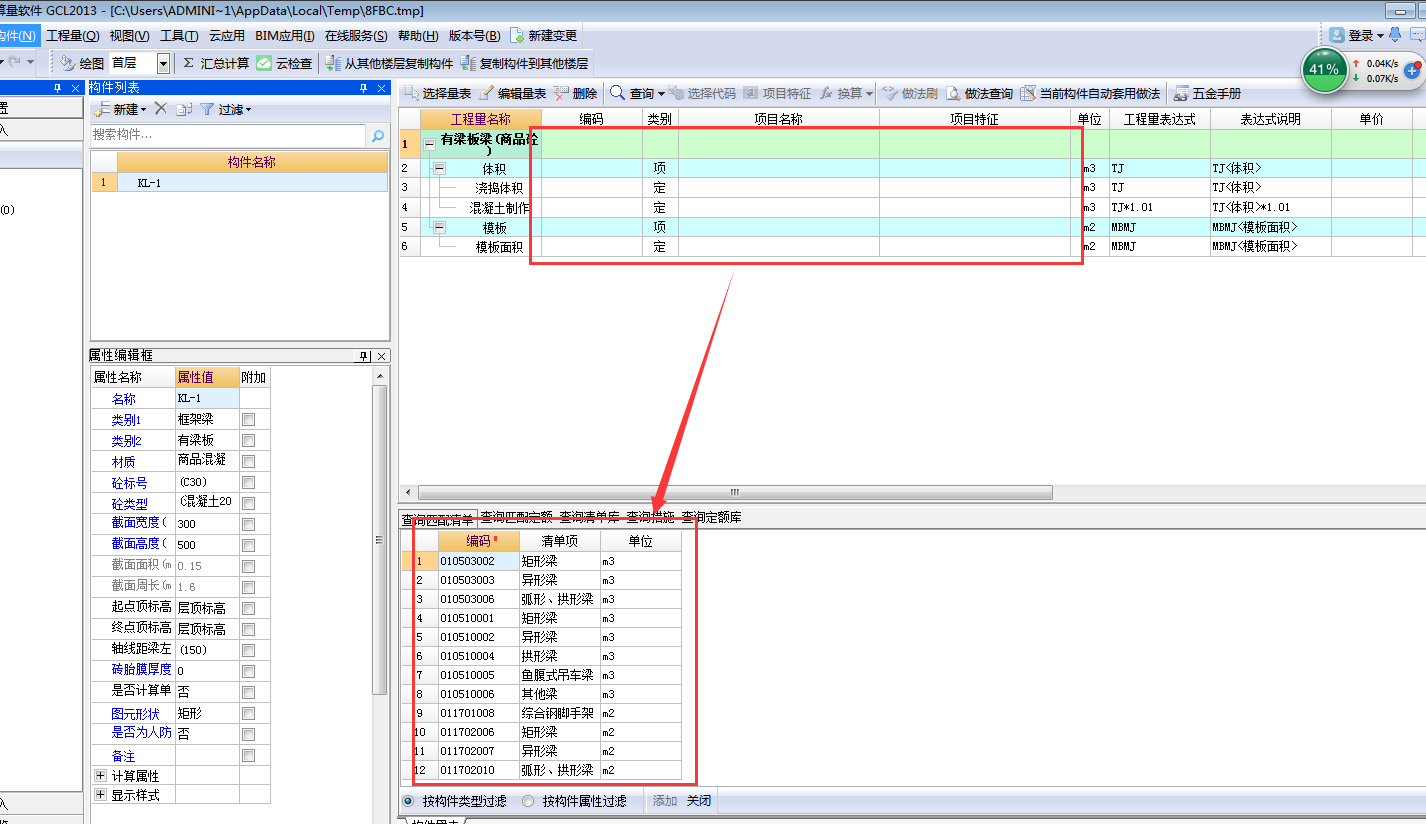
Task: Click the 41% green circle indicator
Action: (x=1324, y=70)
